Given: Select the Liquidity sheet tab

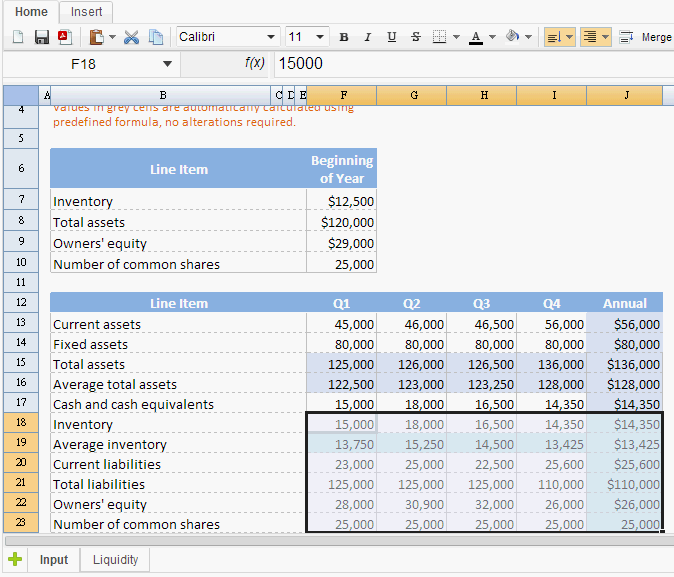Looking at the screenshot, I should (x=115, y=559).
